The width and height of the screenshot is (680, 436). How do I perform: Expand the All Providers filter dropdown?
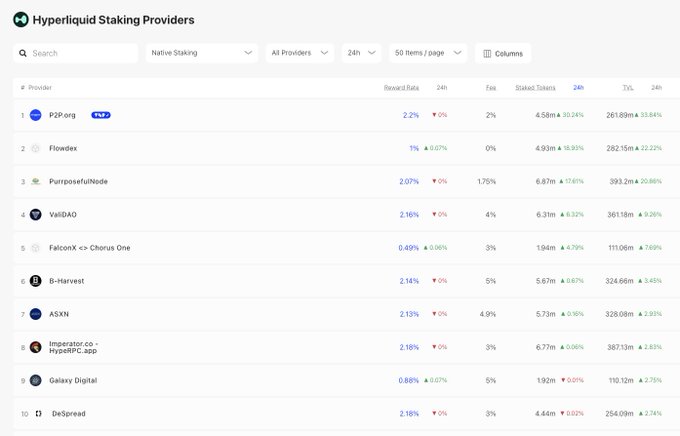(299, 53)
